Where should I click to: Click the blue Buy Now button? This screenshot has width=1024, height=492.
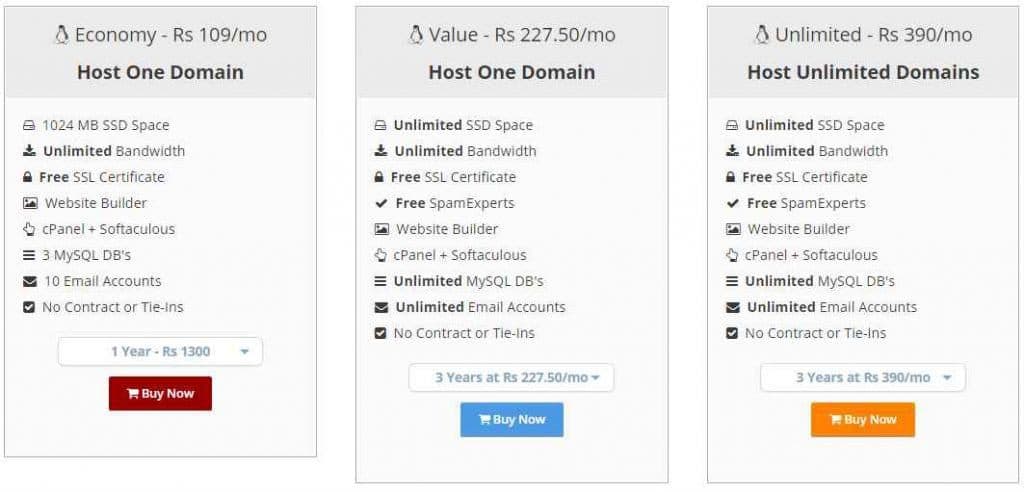coord(511,419)
